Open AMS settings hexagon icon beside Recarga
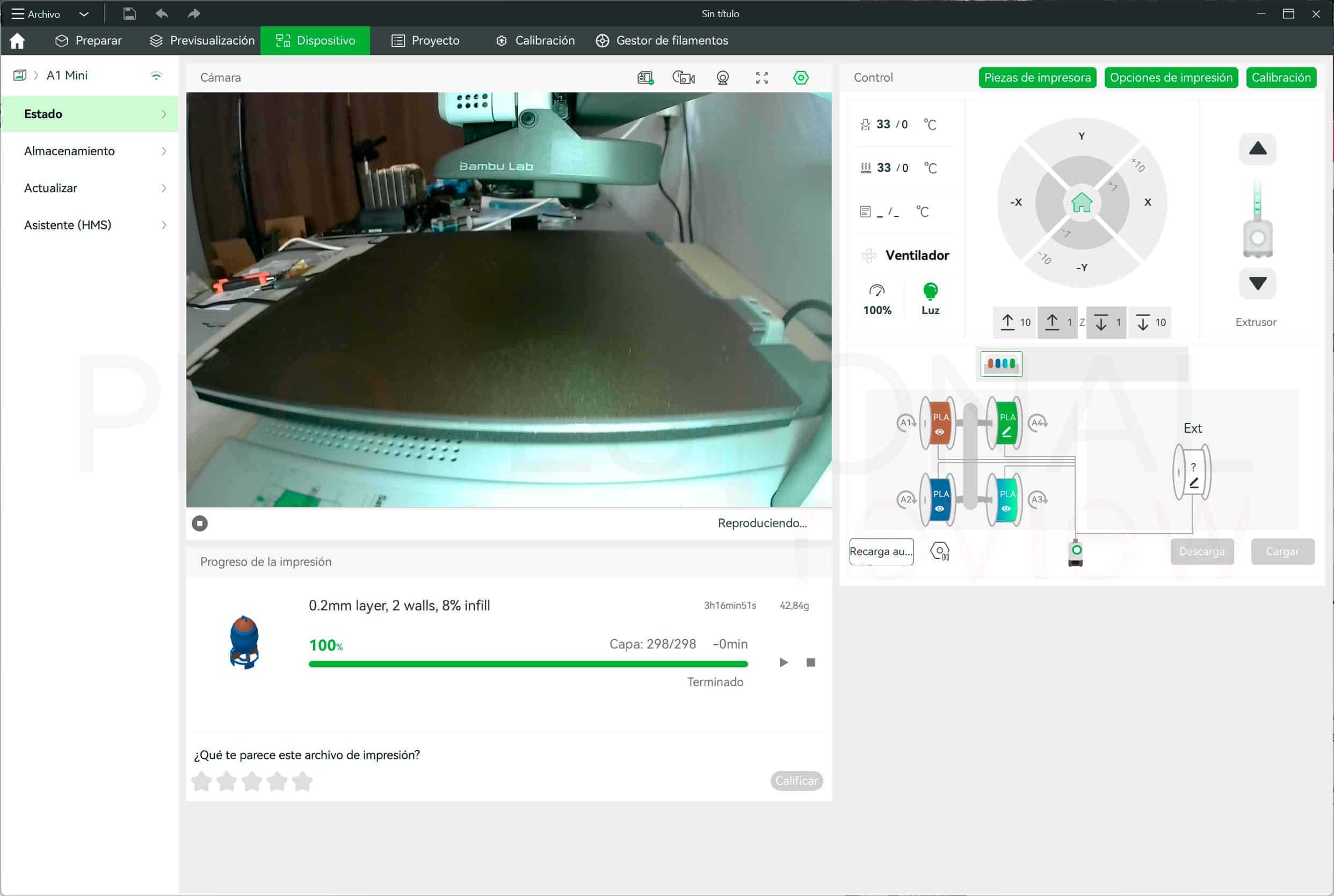 point(940,551)
